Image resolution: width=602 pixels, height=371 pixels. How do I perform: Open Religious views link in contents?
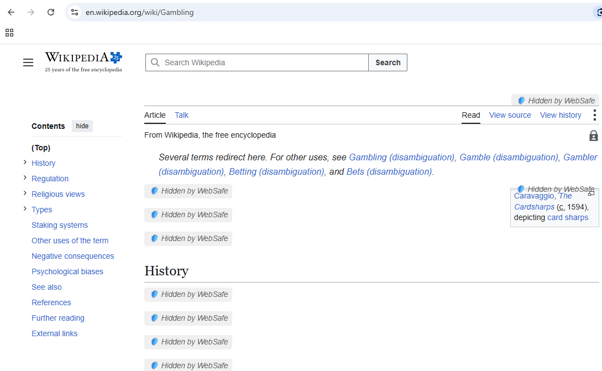[x=58, y=194]
